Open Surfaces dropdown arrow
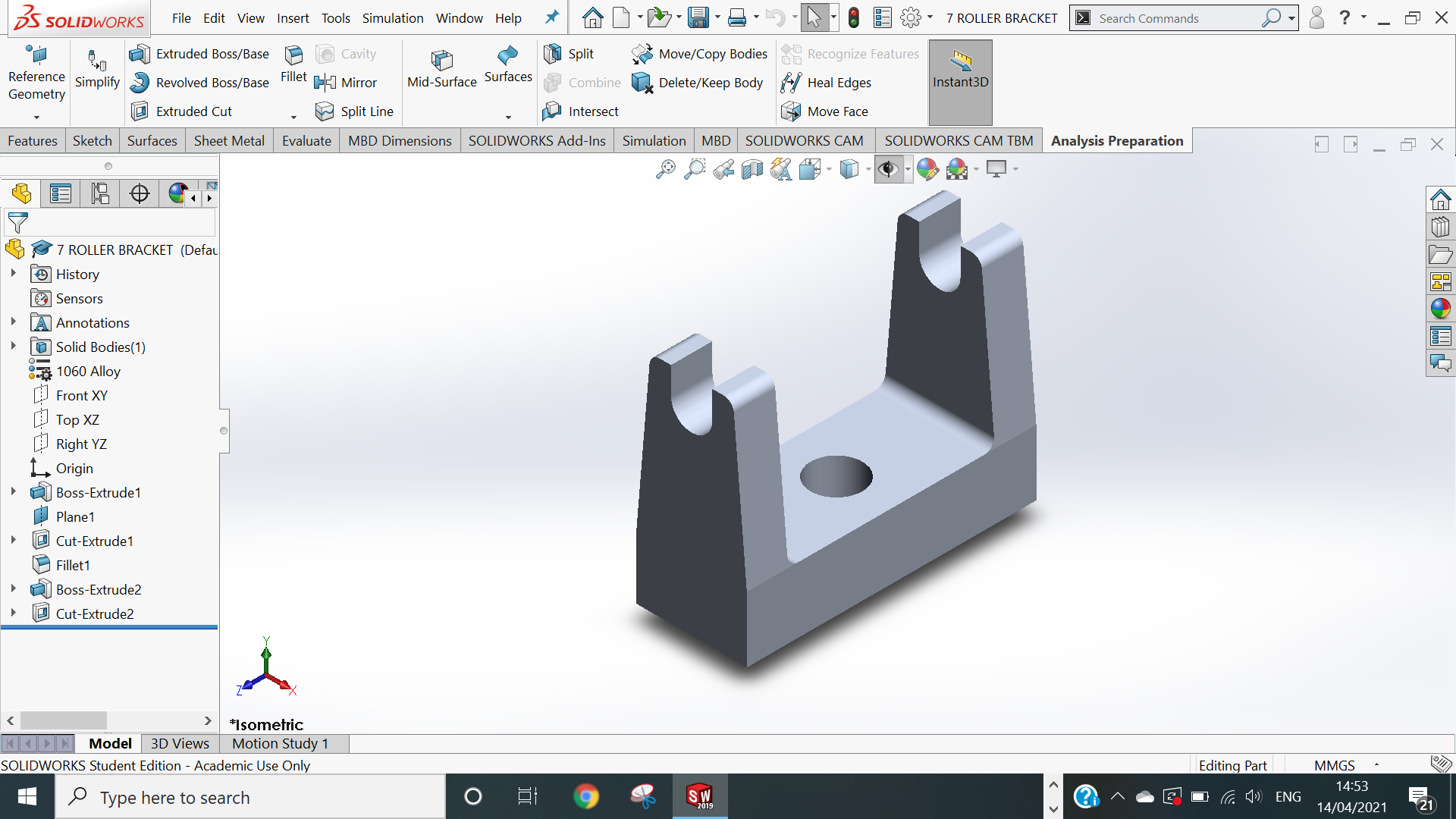Screen dimensions: 1456x819 (508, 118)
